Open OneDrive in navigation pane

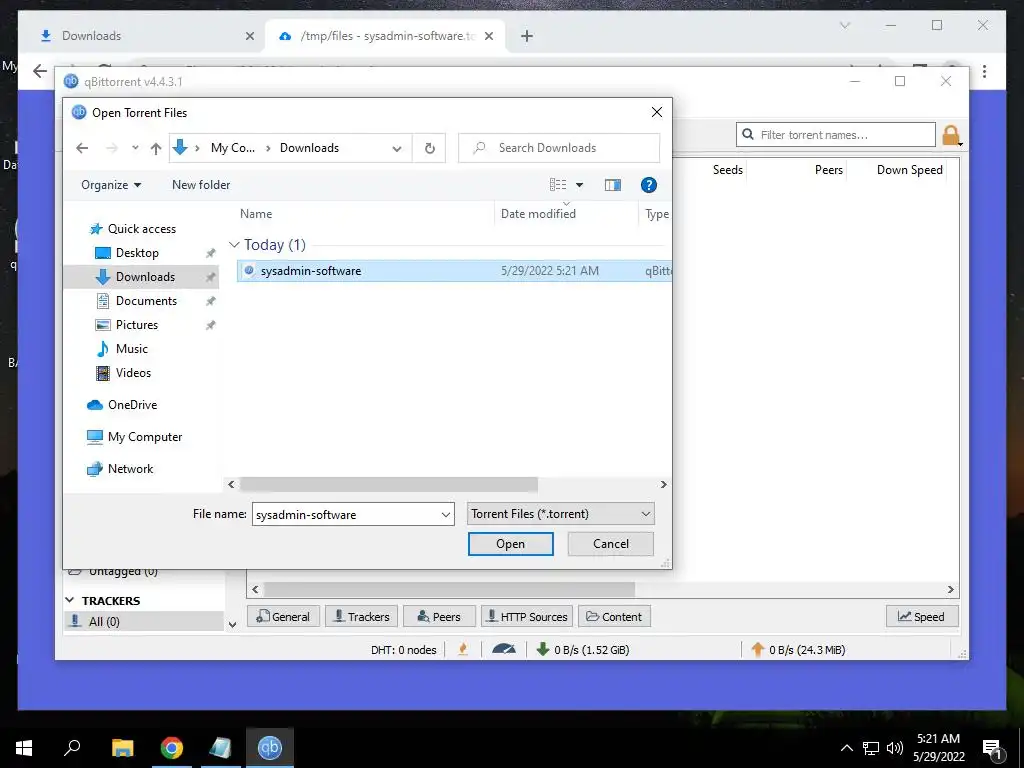pos(133,405)
